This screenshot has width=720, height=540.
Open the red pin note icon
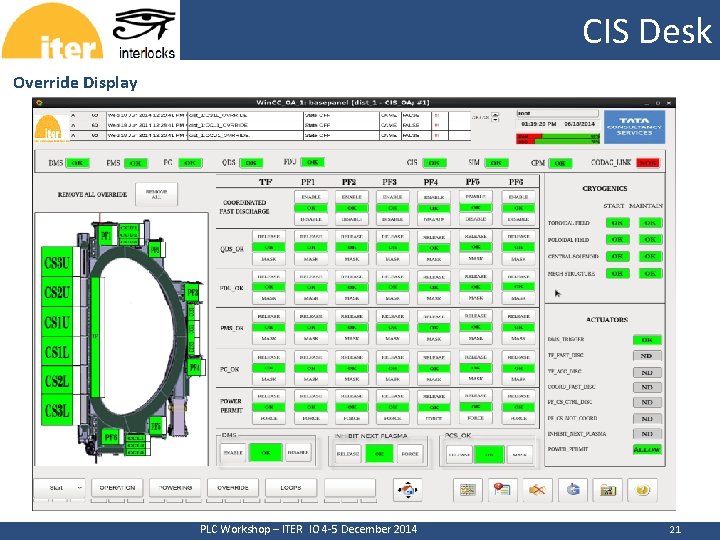[502, 490]
